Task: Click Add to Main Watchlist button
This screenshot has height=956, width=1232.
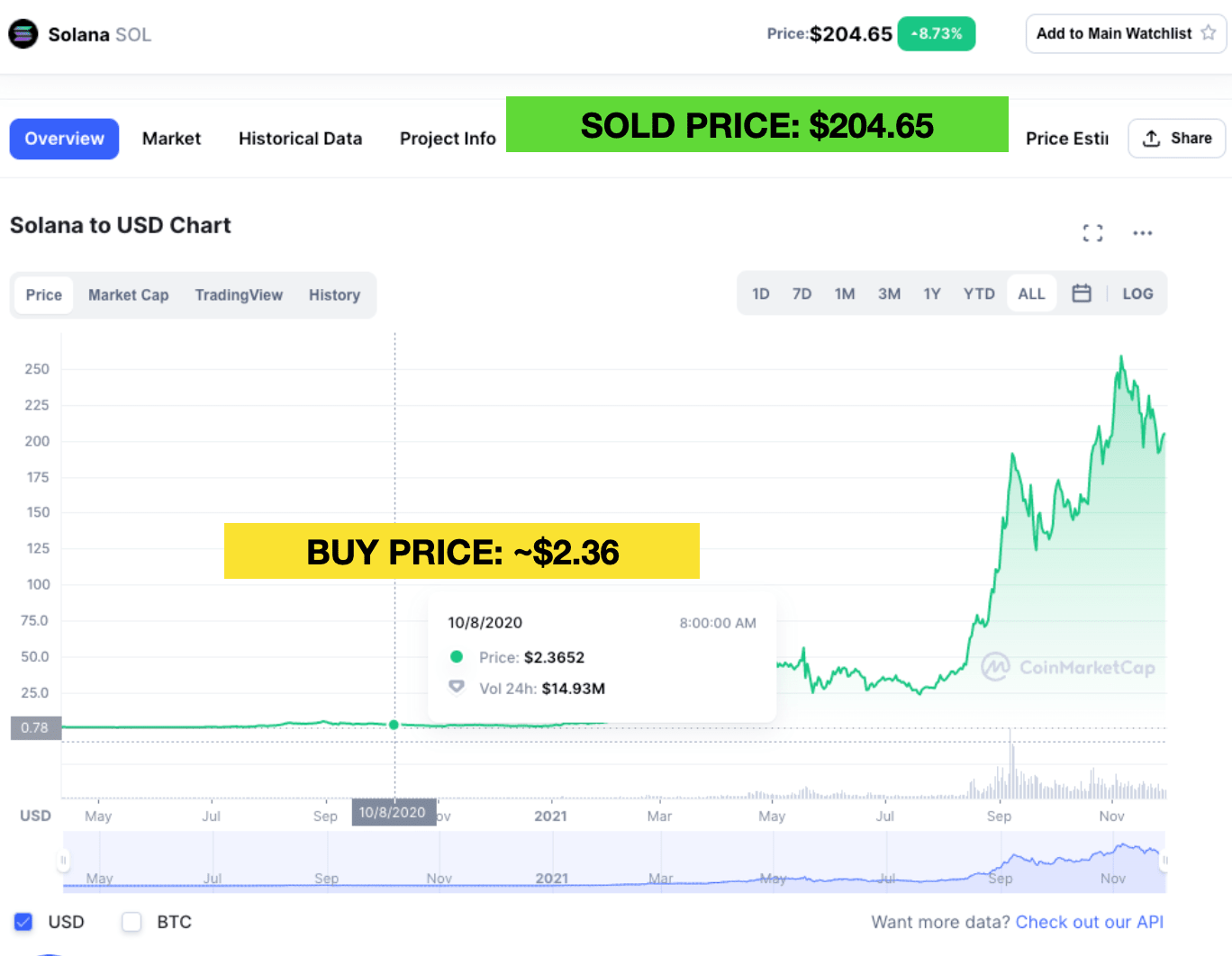Action: 1126,33
